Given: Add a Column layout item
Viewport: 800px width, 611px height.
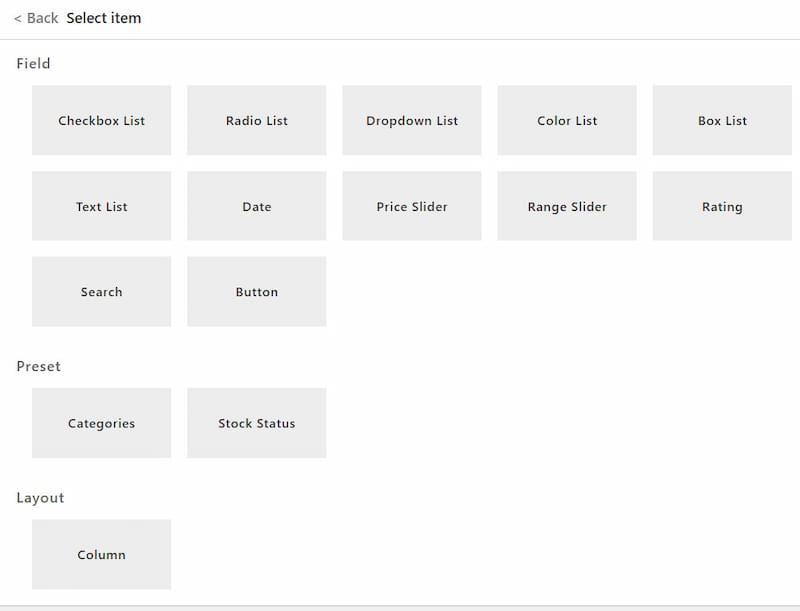Looking at the screenshot, I should tap(102, 554).
